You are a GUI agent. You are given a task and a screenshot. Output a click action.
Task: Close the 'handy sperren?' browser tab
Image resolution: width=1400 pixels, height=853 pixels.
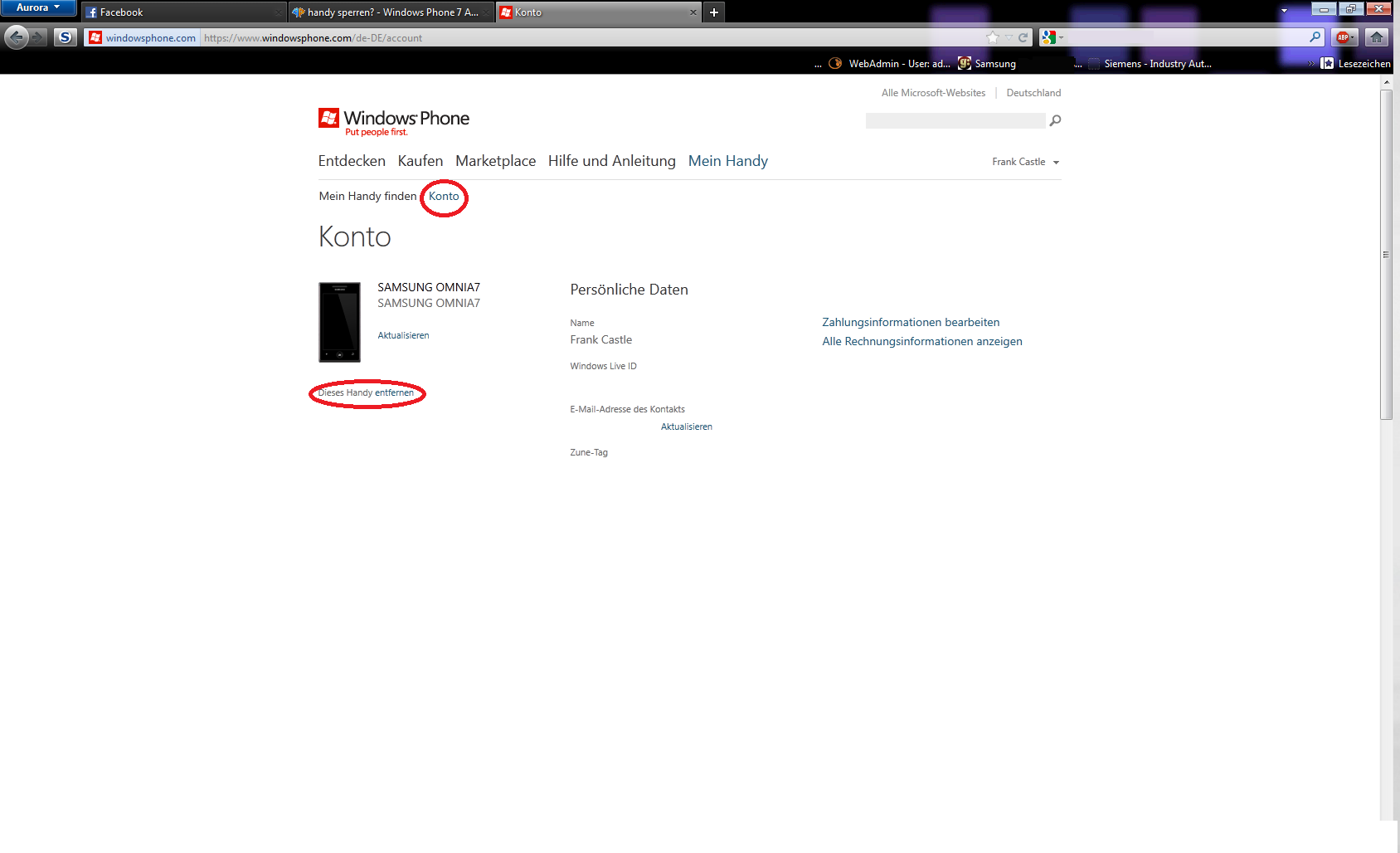pos(486,12)
